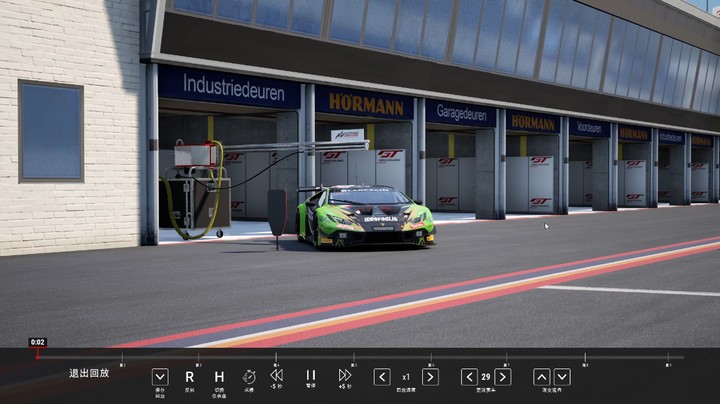720x404 pixels.
Task: Click the replay timeline progress bar
Action: (360, 357)
